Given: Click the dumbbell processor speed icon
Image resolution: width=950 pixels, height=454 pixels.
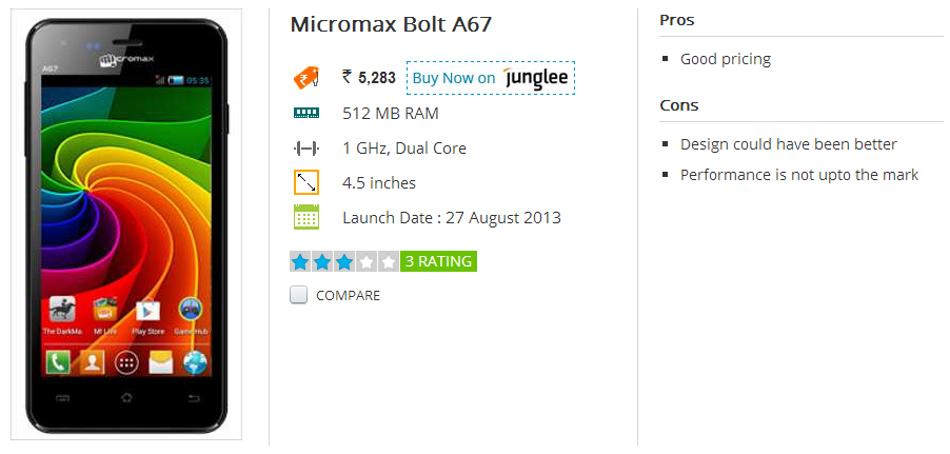Looking at the screenshot, I should pyautogui.click(x=306, y=148).
